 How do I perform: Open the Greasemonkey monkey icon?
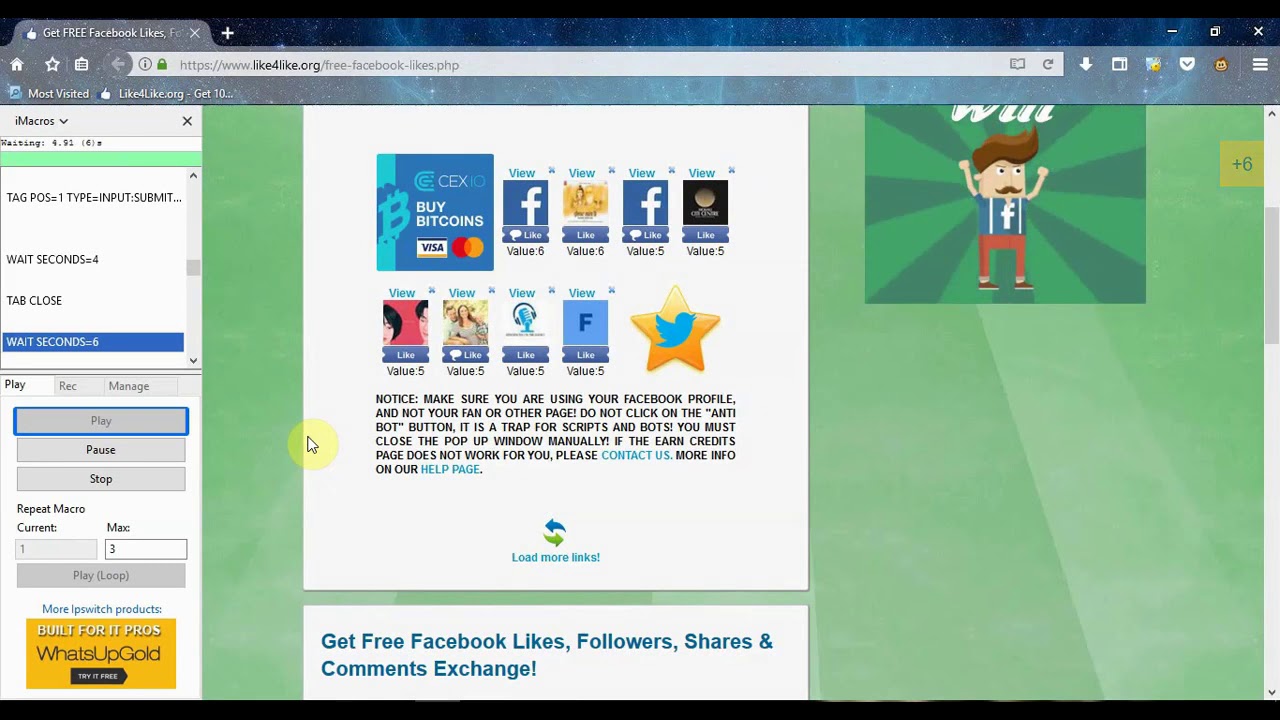1221,64
